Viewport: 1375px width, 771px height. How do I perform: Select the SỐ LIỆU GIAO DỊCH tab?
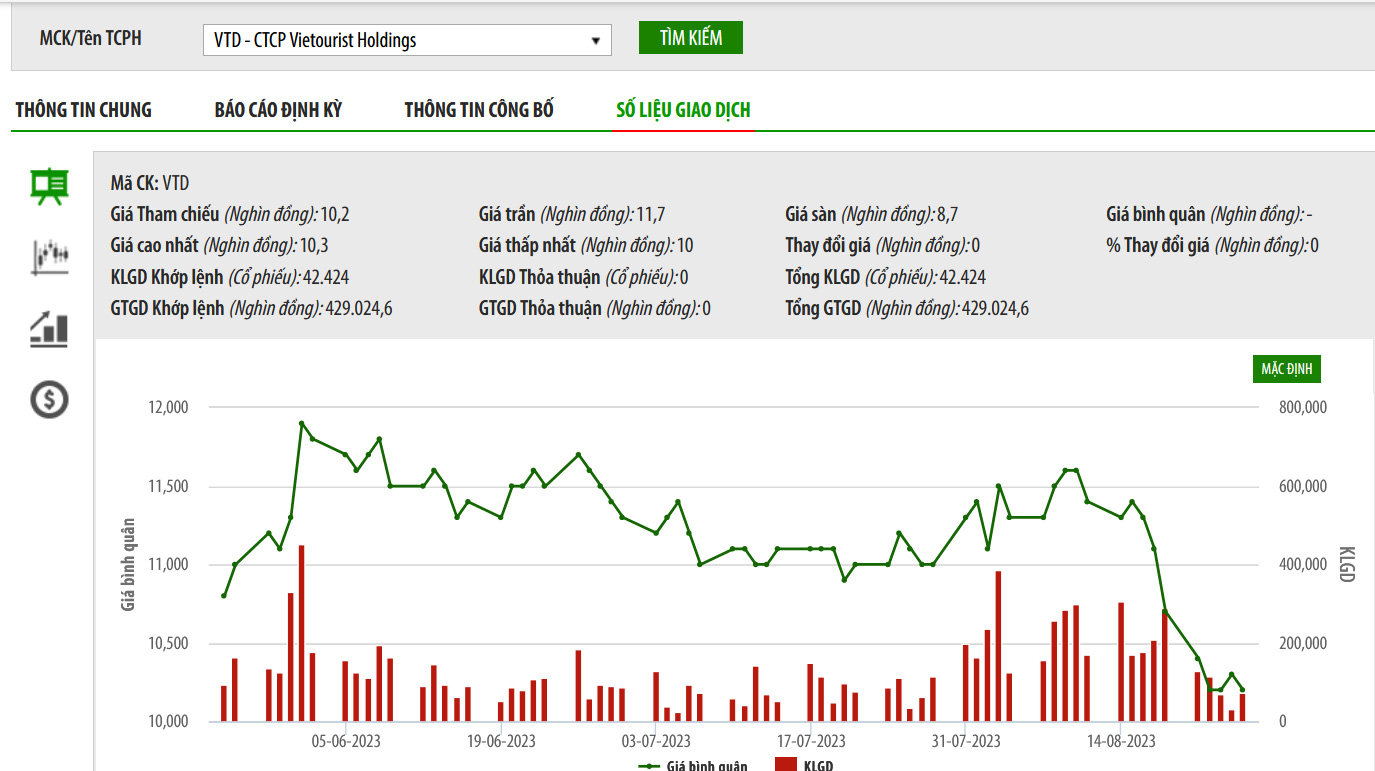point(683,110)
